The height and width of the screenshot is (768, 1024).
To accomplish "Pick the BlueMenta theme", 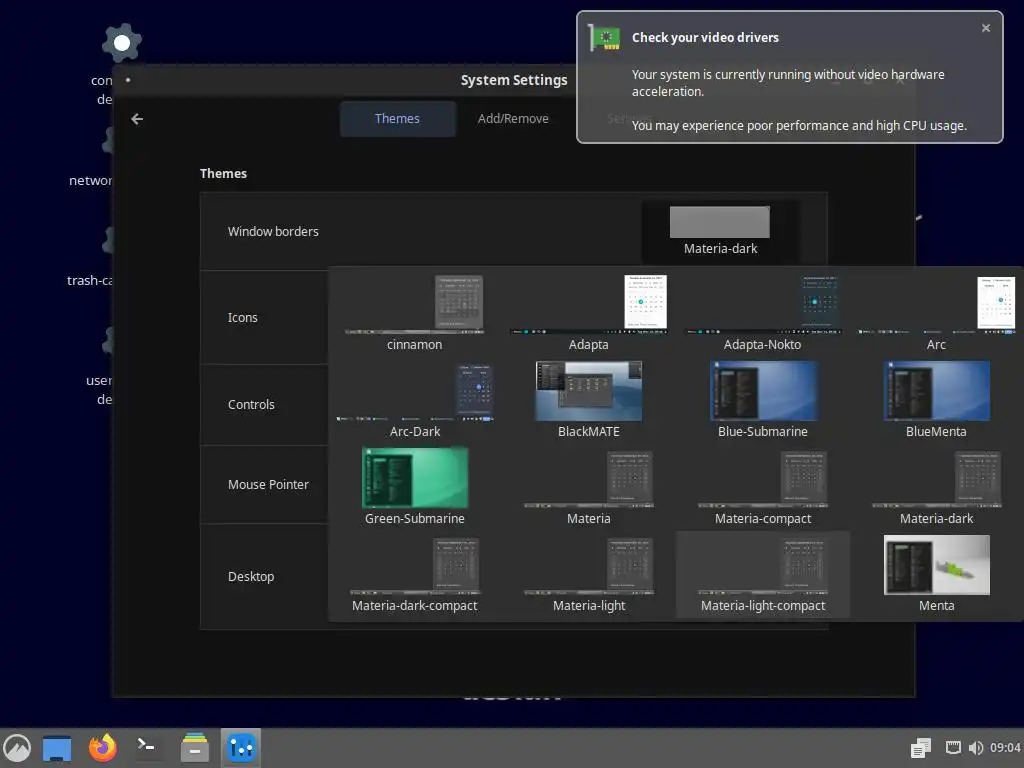I will [x=936, y=400].
